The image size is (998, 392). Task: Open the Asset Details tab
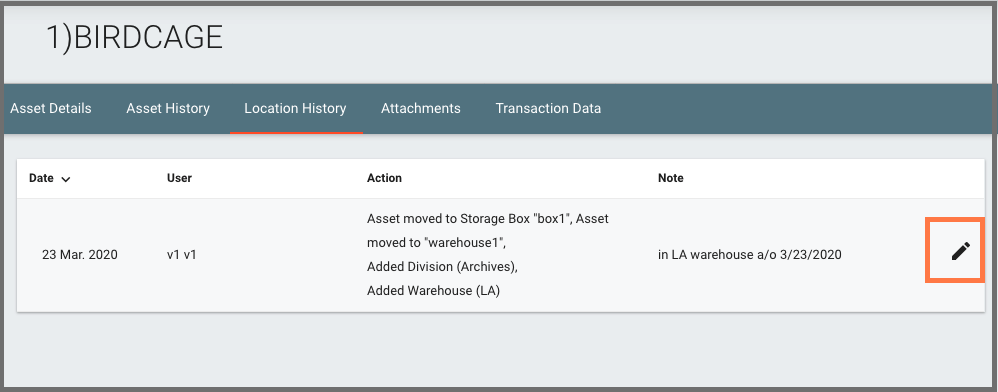(x=51, y=108)
